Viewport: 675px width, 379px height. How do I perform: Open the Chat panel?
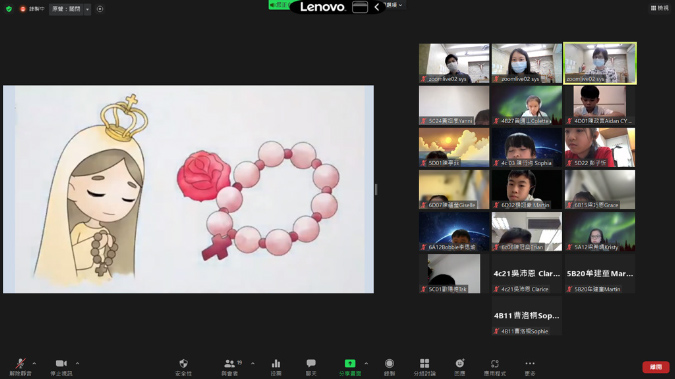[311, 367]
